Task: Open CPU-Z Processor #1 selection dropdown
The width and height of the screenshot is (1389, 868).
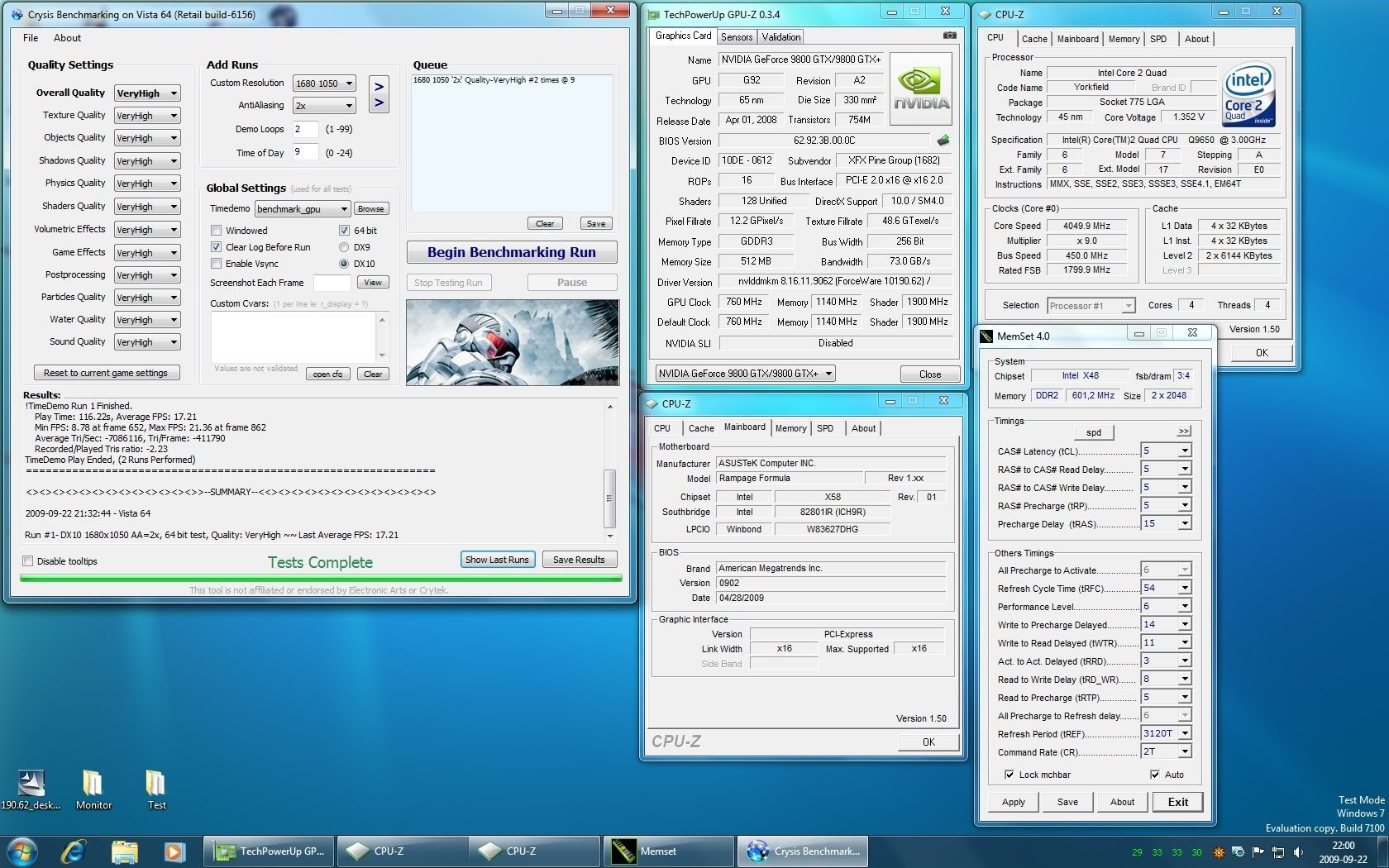Action: [1091, 306]
